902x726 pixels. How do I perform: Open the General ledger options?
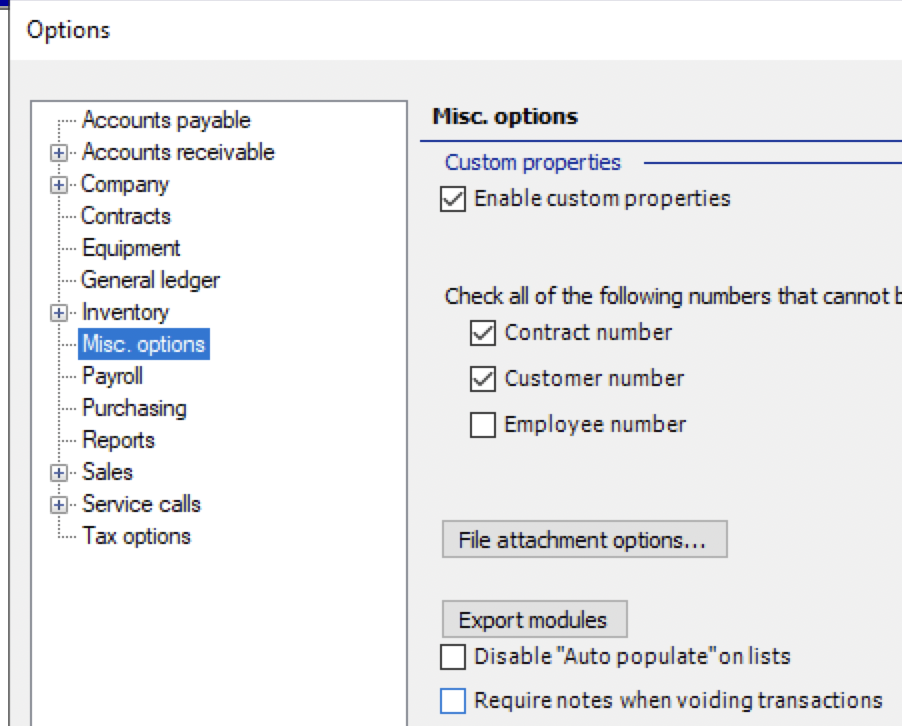150,280
